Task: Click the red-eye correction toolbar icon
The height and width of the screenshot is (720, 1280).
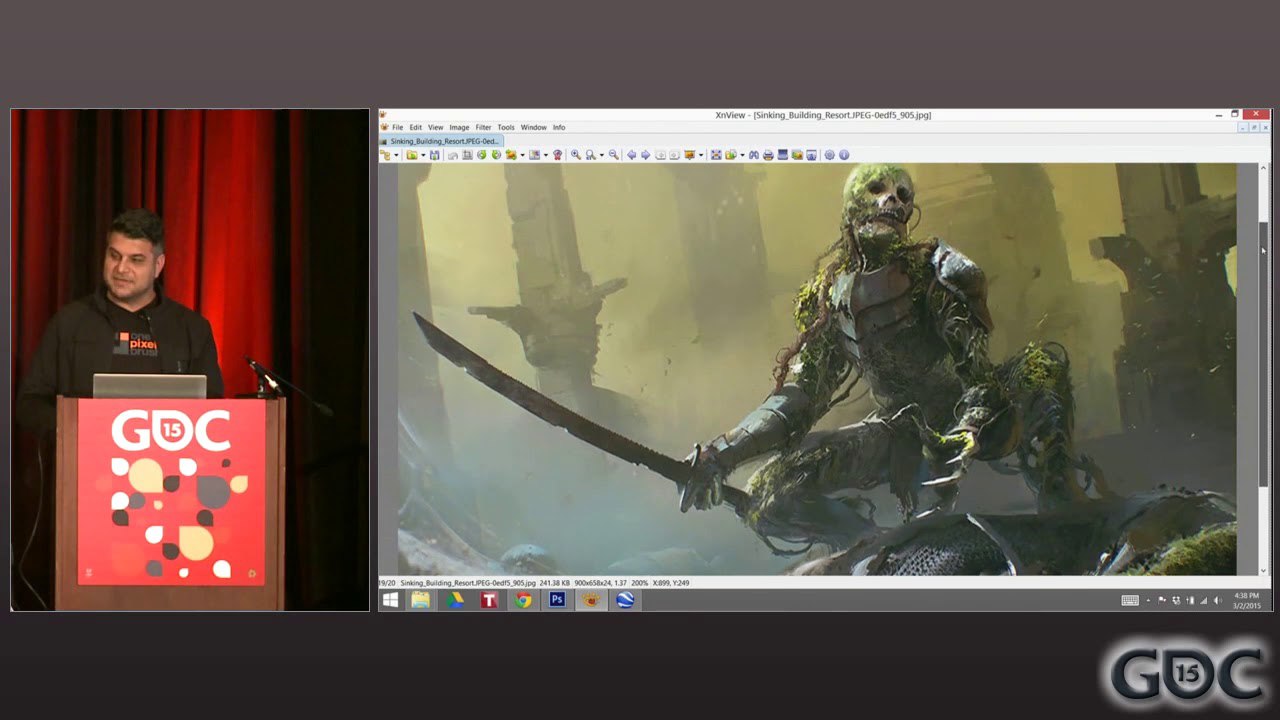Action: [x=558, y=155]
